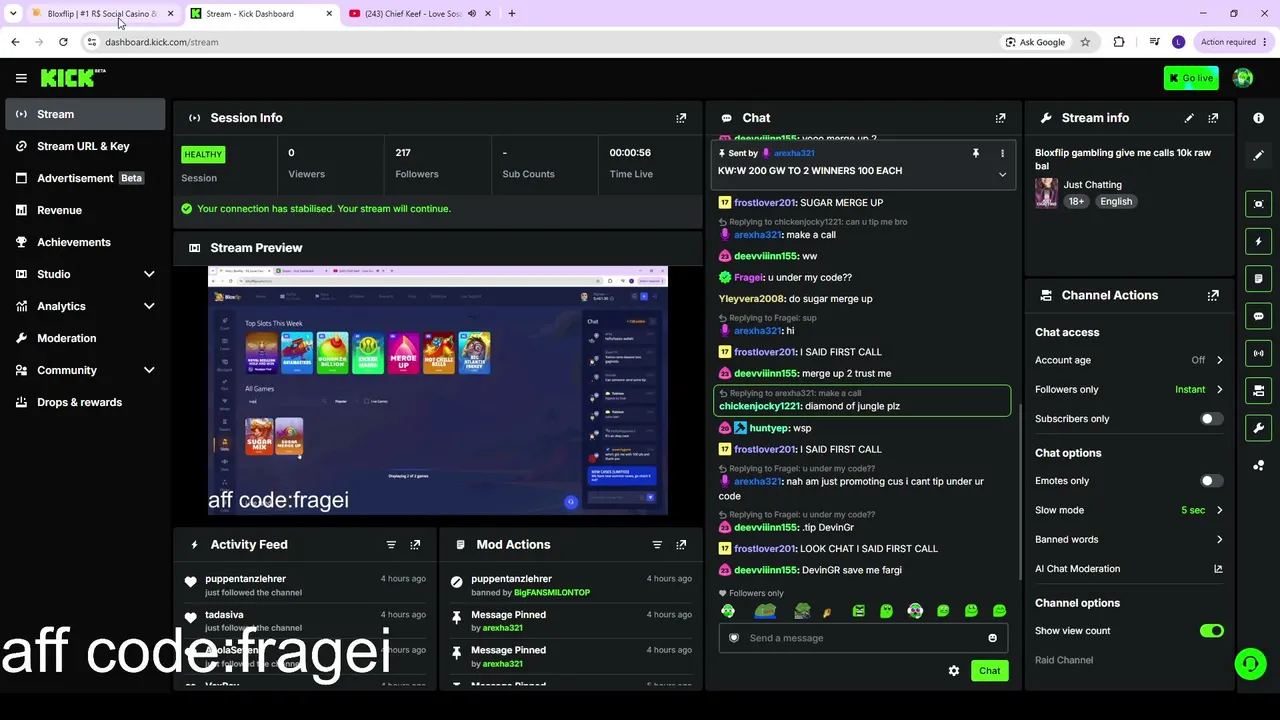Toggle Emotes only chat option
This screenshot has width=1280, height=720.
1211,481
